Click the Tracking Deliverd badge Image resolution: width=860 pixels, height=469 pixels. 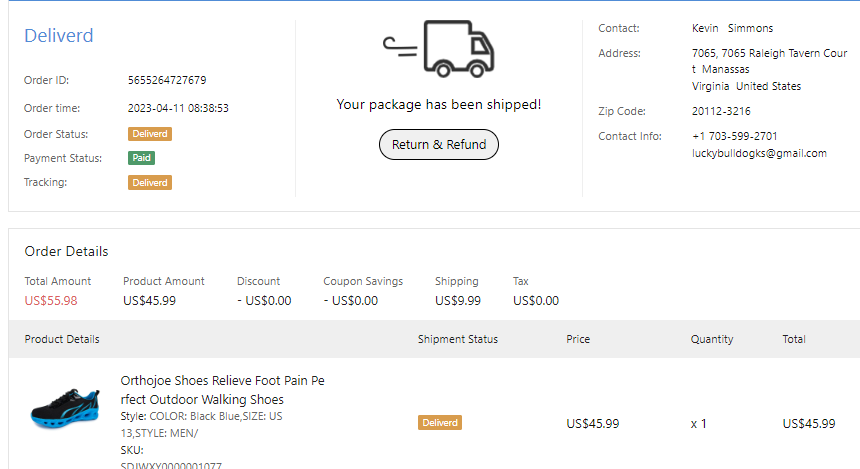click(150, 183)
